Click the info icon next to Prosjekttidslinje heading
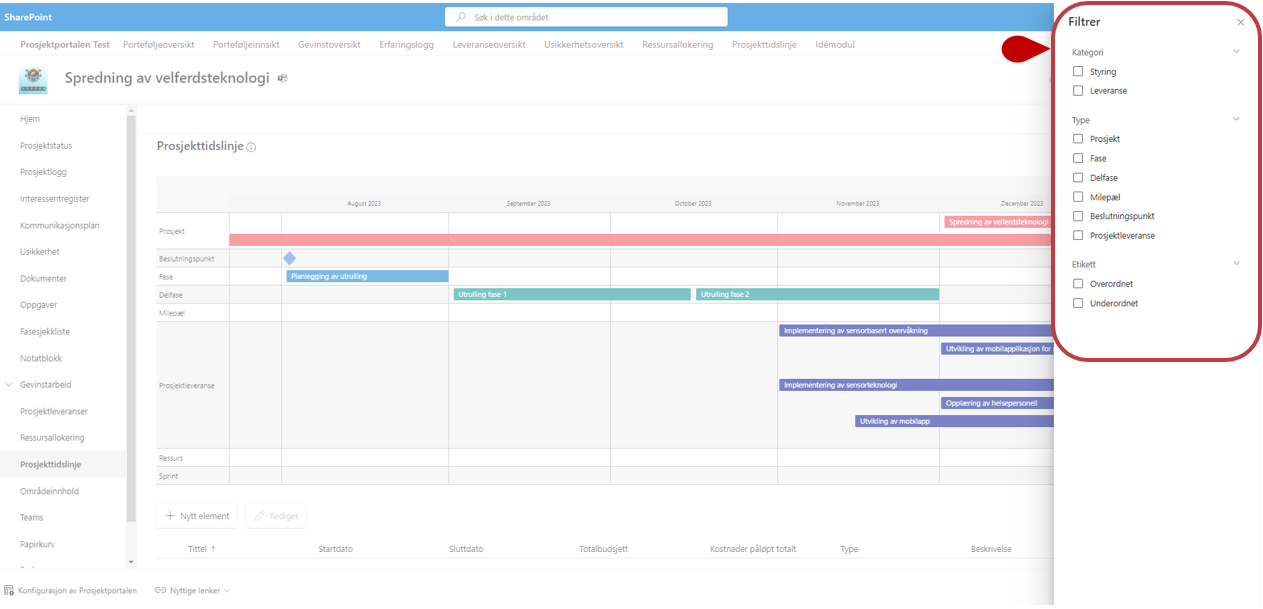Screen dimensions: 1263x609 [x=251, y=147]
